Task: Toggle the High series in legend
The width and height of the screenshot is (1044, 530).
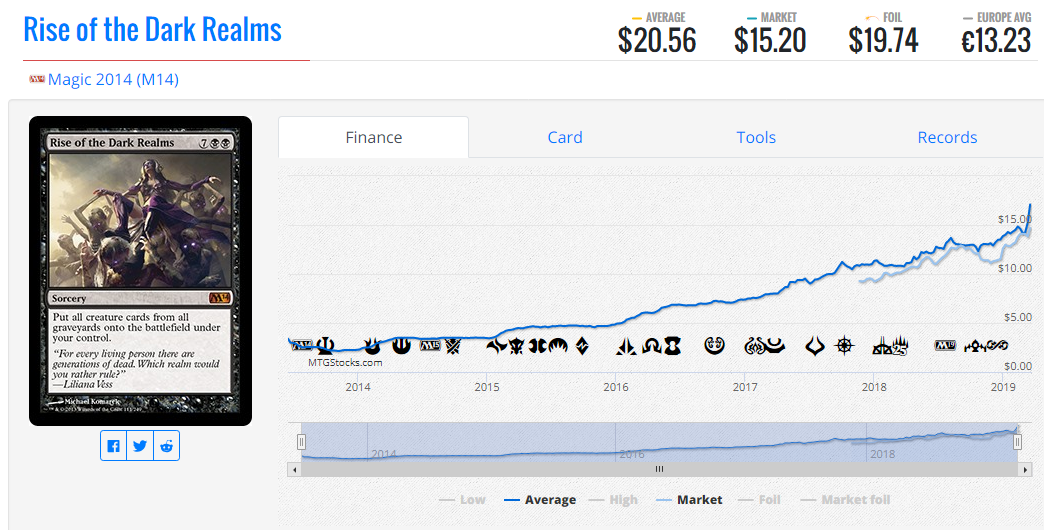Action: click(x=613, y=499)
